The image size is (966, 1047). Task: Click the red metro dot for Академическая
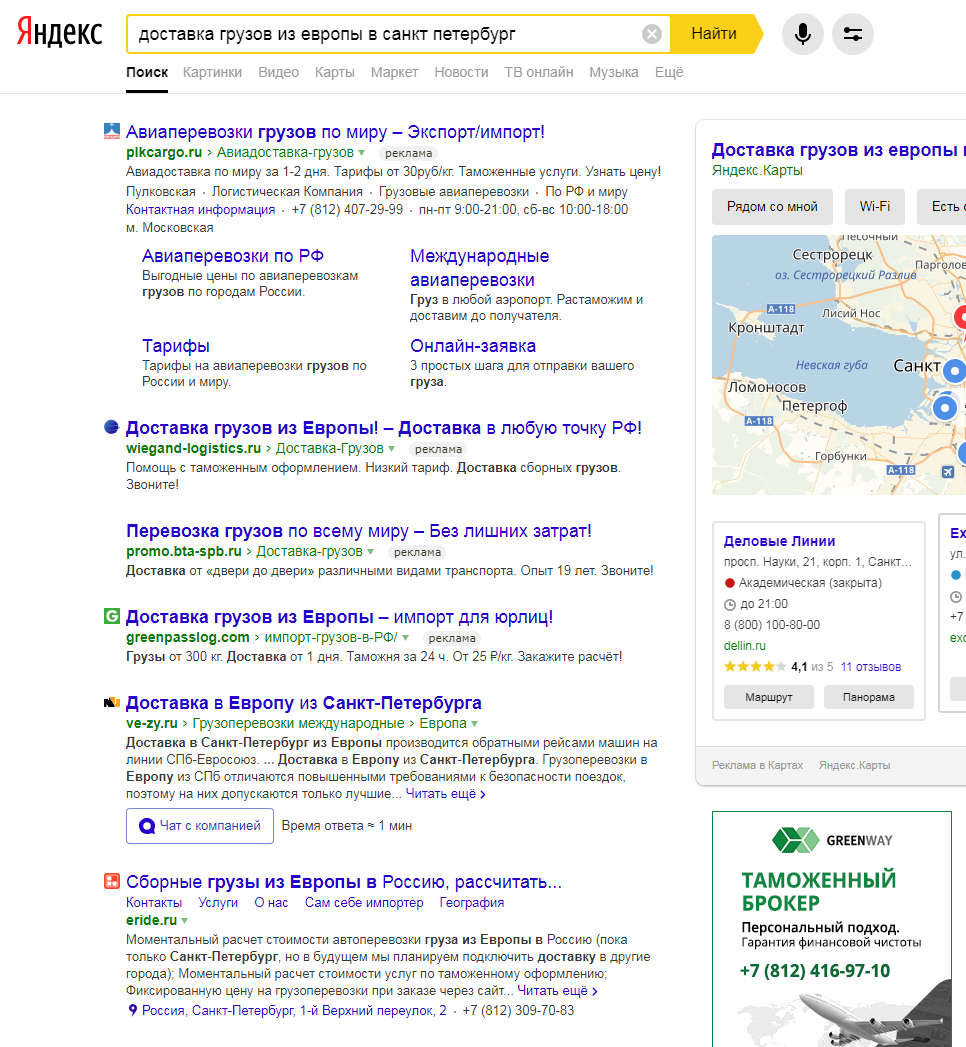coord(730,583)
